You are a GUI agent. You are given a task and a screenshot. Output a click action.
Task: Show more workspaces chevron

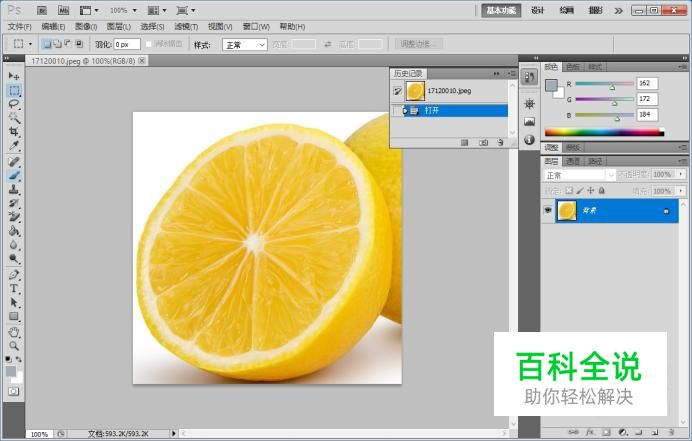[618, 11]
